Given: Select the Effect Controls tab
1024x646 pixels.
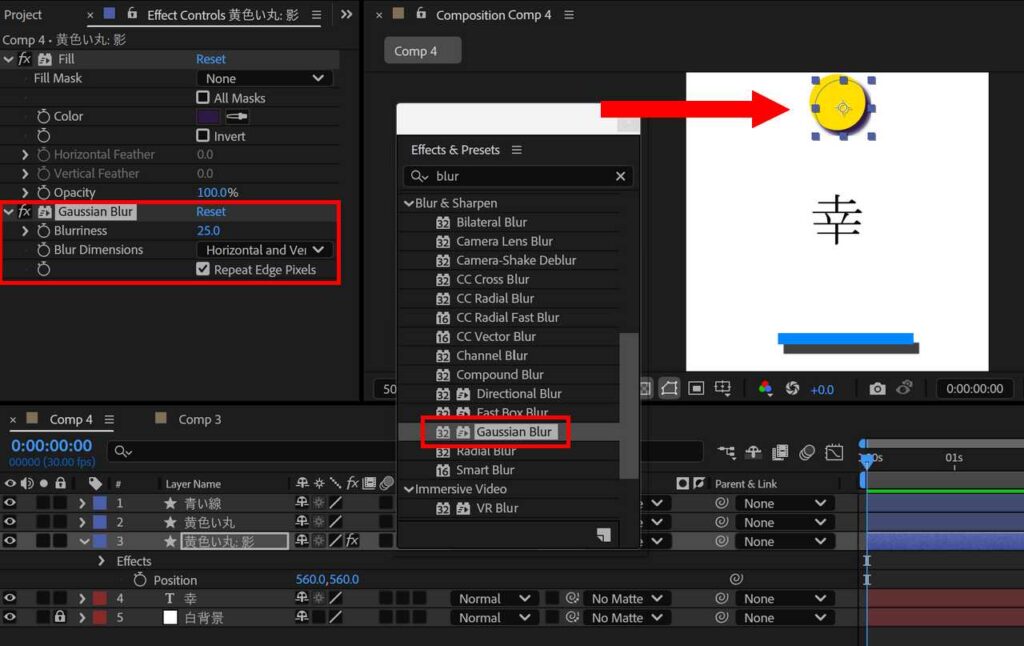Looking at the screenshot, I should tap(222, 15).
